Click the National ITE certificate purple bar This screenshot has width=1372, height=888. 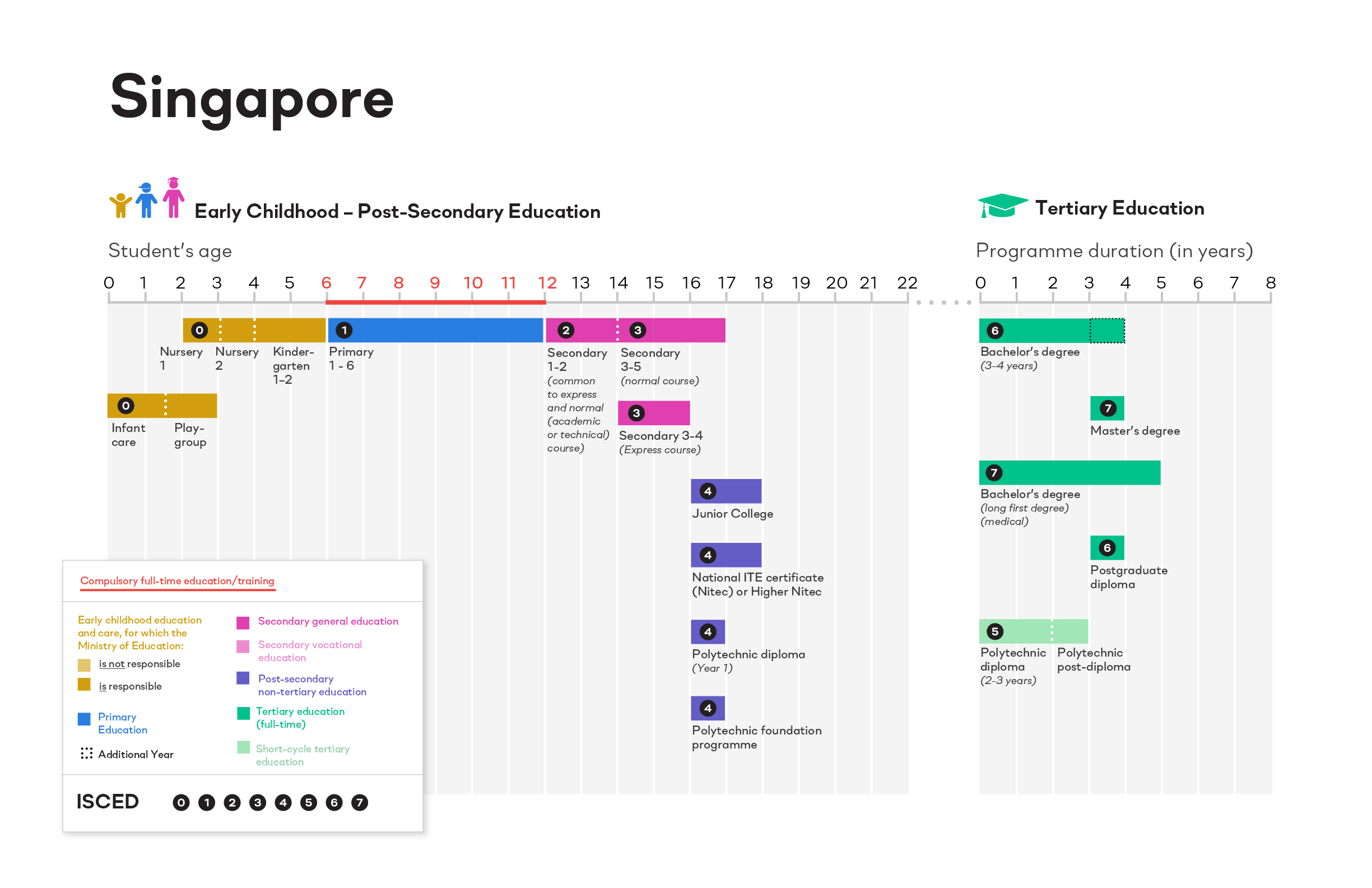727,555
